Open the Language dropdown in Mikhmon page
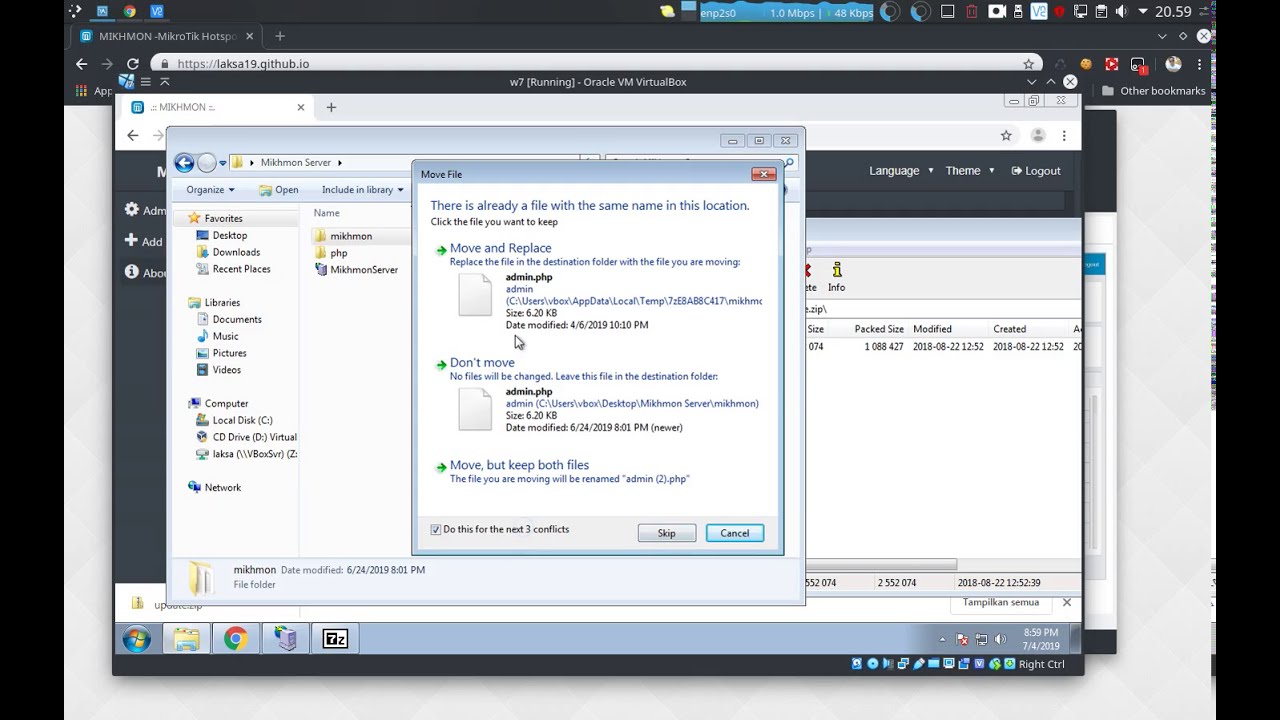The image size is (1280, 720). click(x=901, y=171)
